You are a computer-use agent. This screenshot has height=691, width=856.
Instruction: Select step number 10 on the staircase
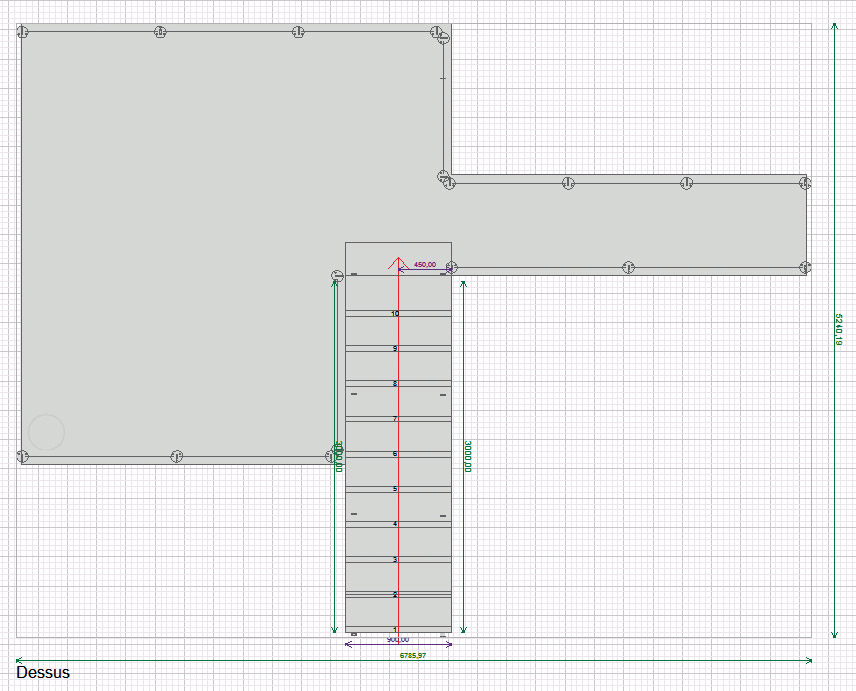tap(395, 314)
